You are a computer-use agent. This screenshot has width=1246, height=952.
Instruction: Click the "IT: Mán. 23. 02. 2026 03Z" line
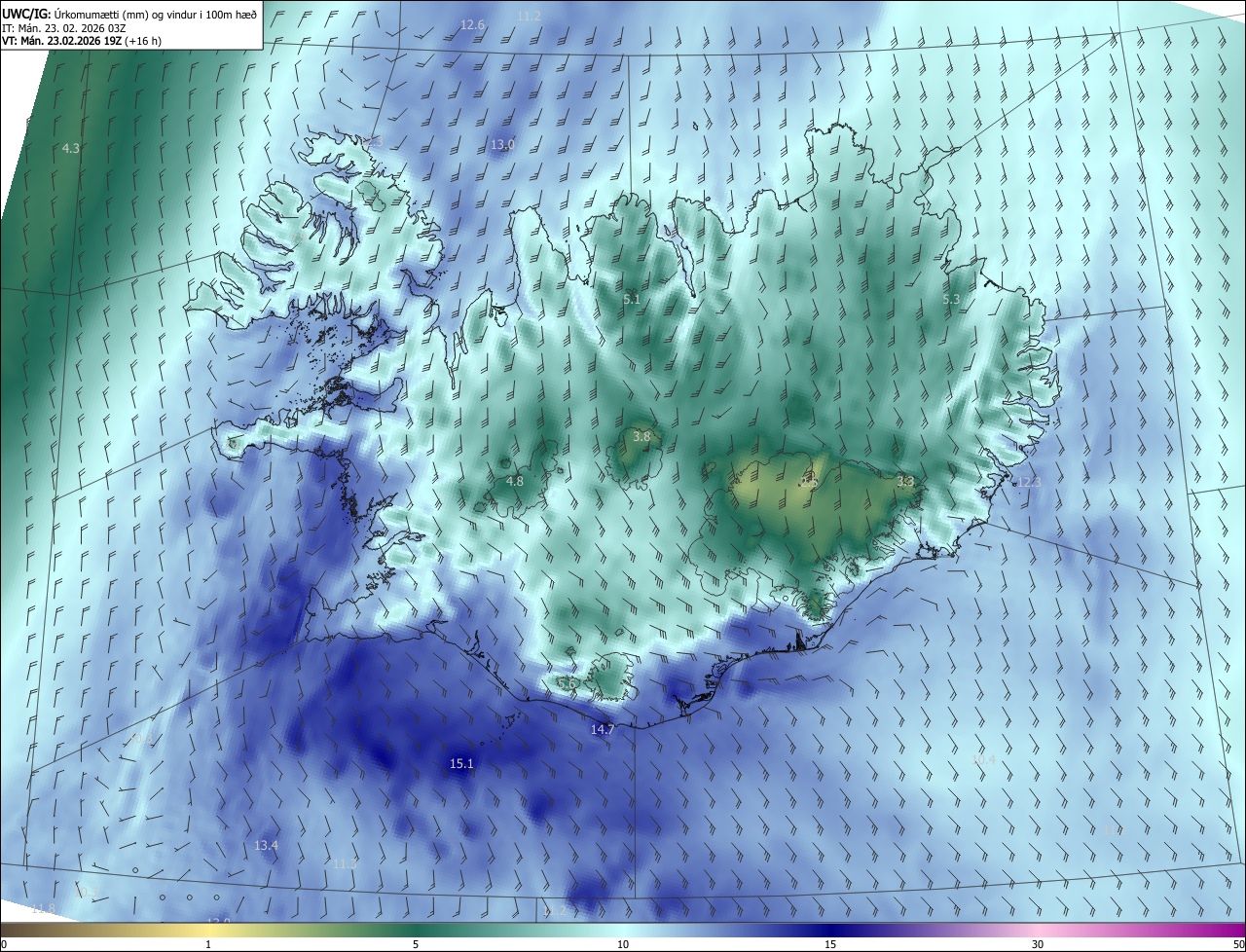pyautogui.click(x=63, y=28)
